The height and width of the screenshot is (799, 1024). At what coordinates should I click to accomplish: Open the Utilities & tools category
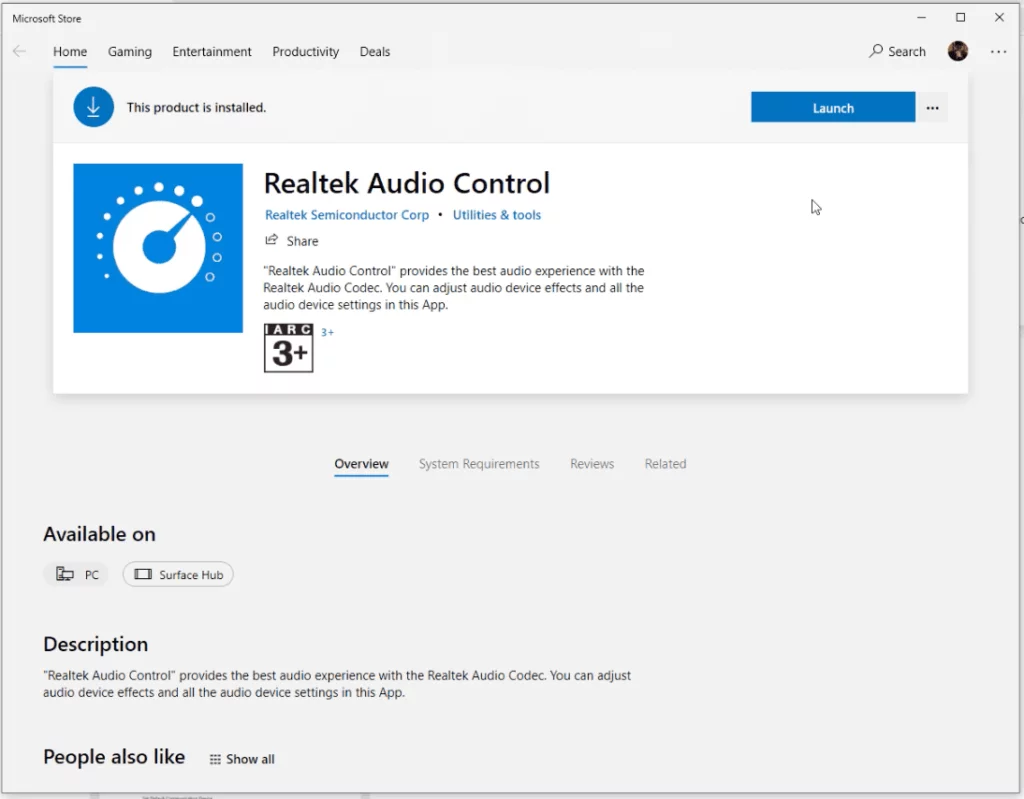(x=497, y=215)
